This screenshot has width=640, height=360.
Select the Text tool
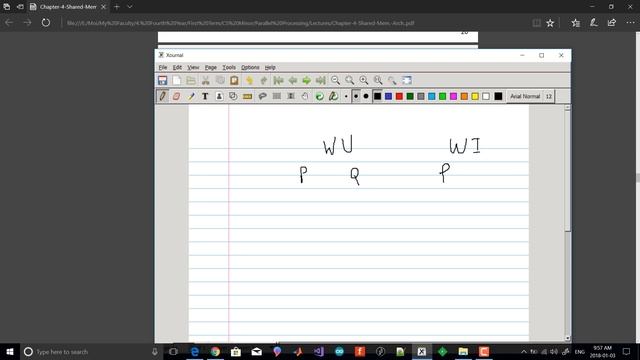[205, 96]
